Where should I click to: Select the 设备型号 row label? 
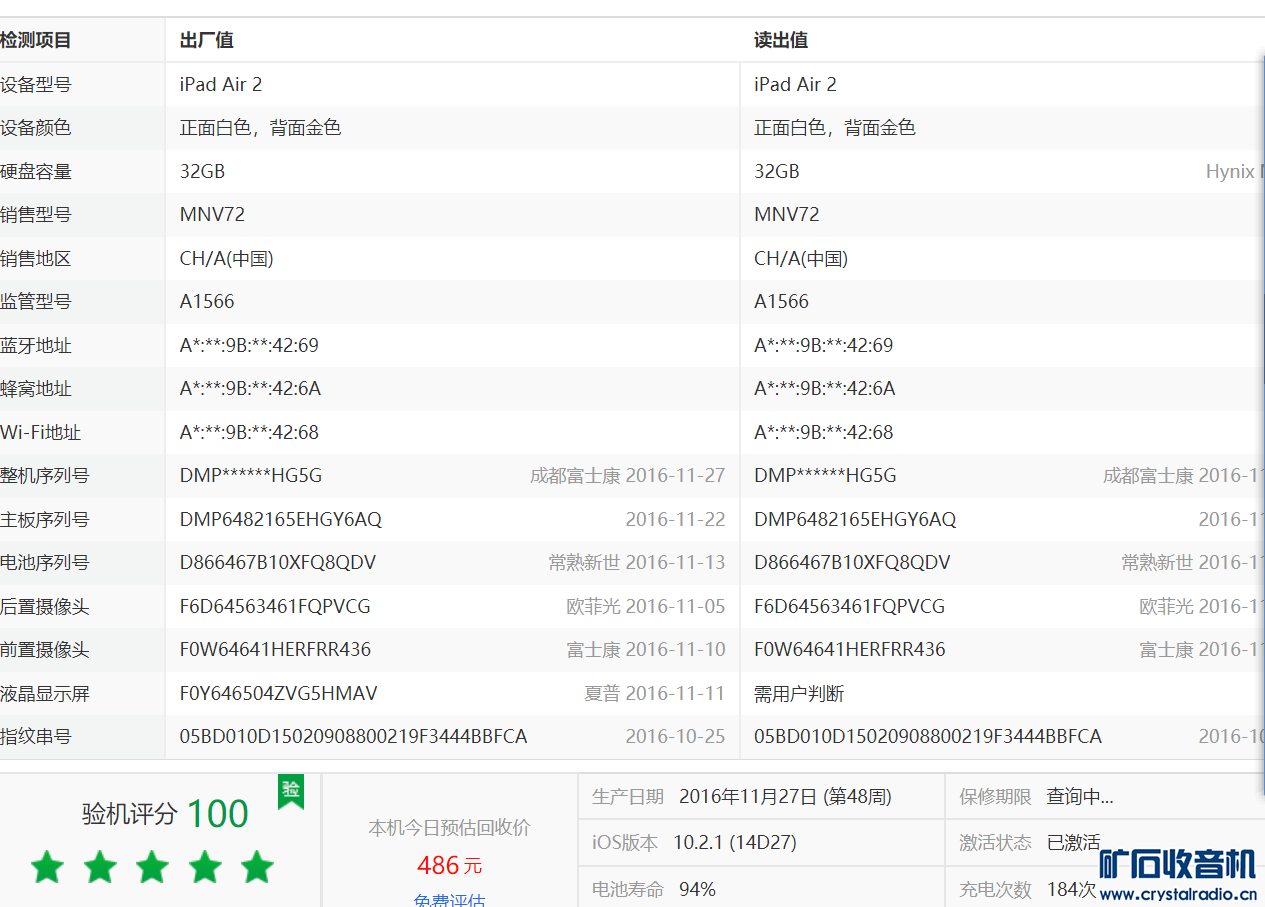click(x=36, y=85)
